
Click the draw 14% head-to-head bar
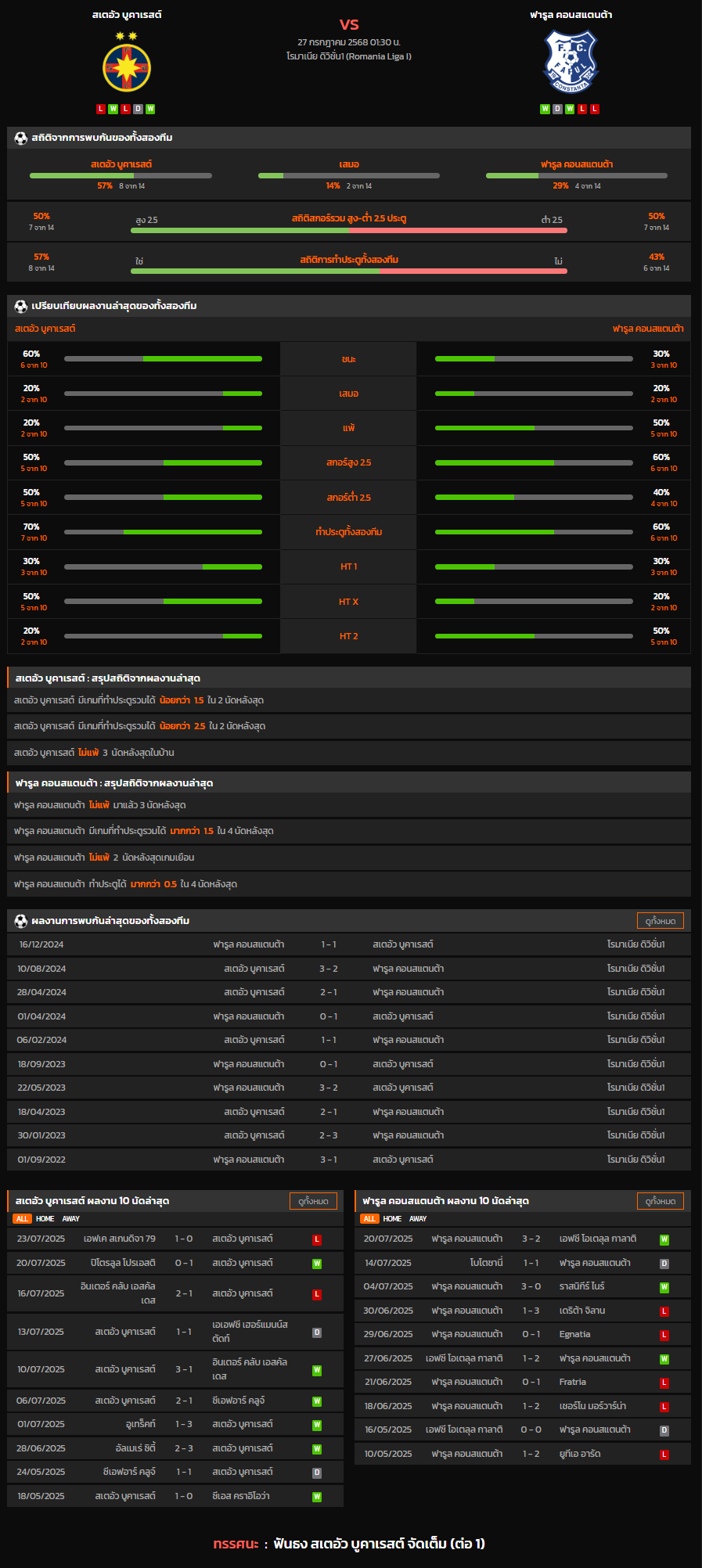[x=349, y=175]
